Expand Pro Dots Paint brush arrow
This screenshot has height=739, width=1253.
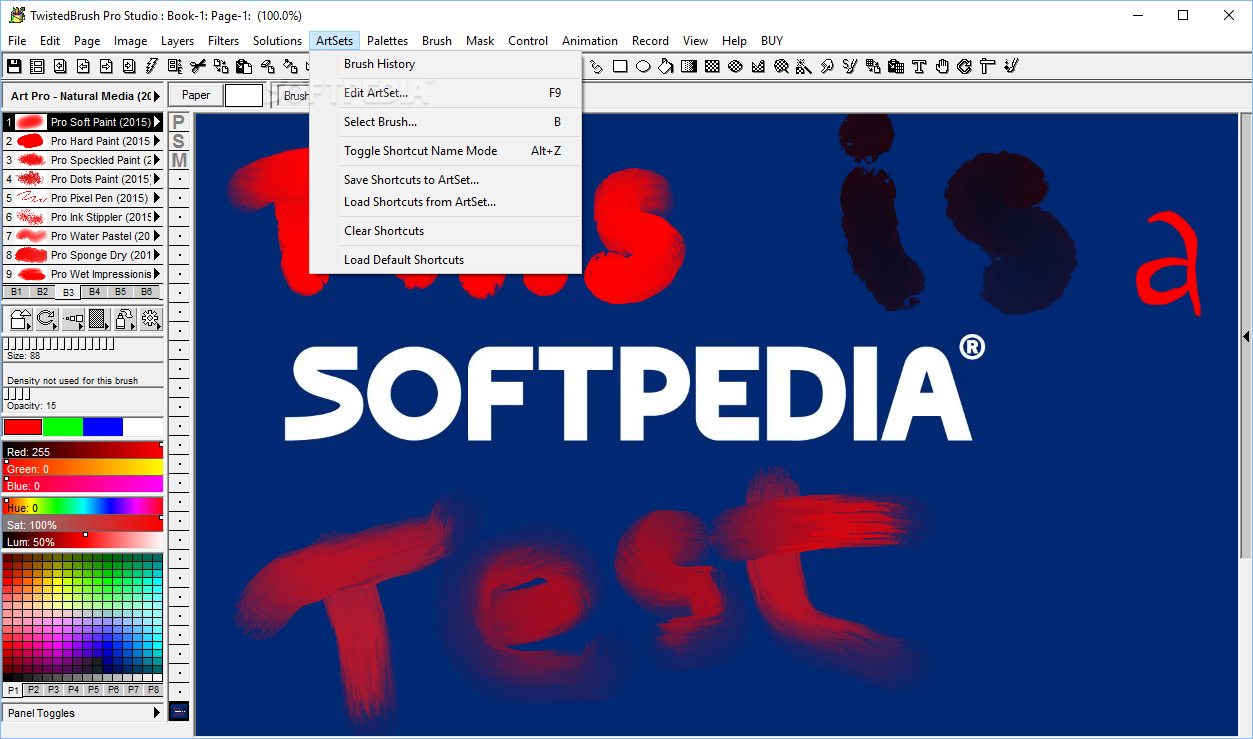(x=157, y=179)
